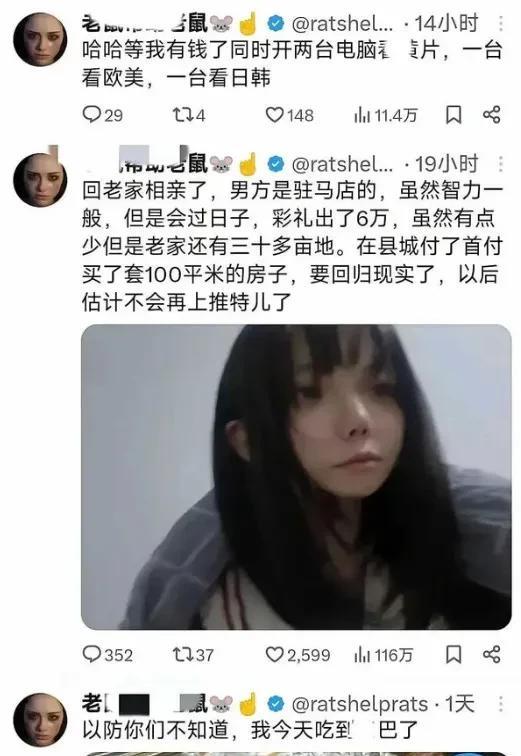Open the @ratshelprats profile handle link
The width and height of the screenshot is (521, 756).
[360, 704]
